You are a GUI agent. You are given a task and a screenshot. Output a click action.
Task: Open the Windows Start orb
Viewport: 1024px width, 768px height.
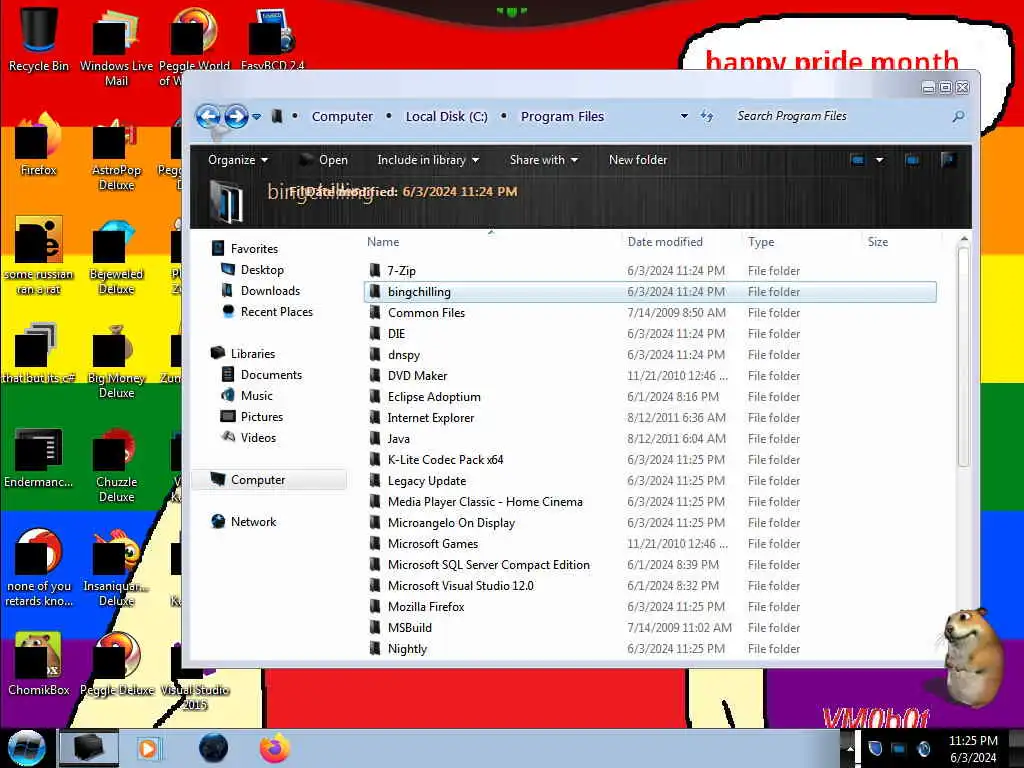(26, 748)
